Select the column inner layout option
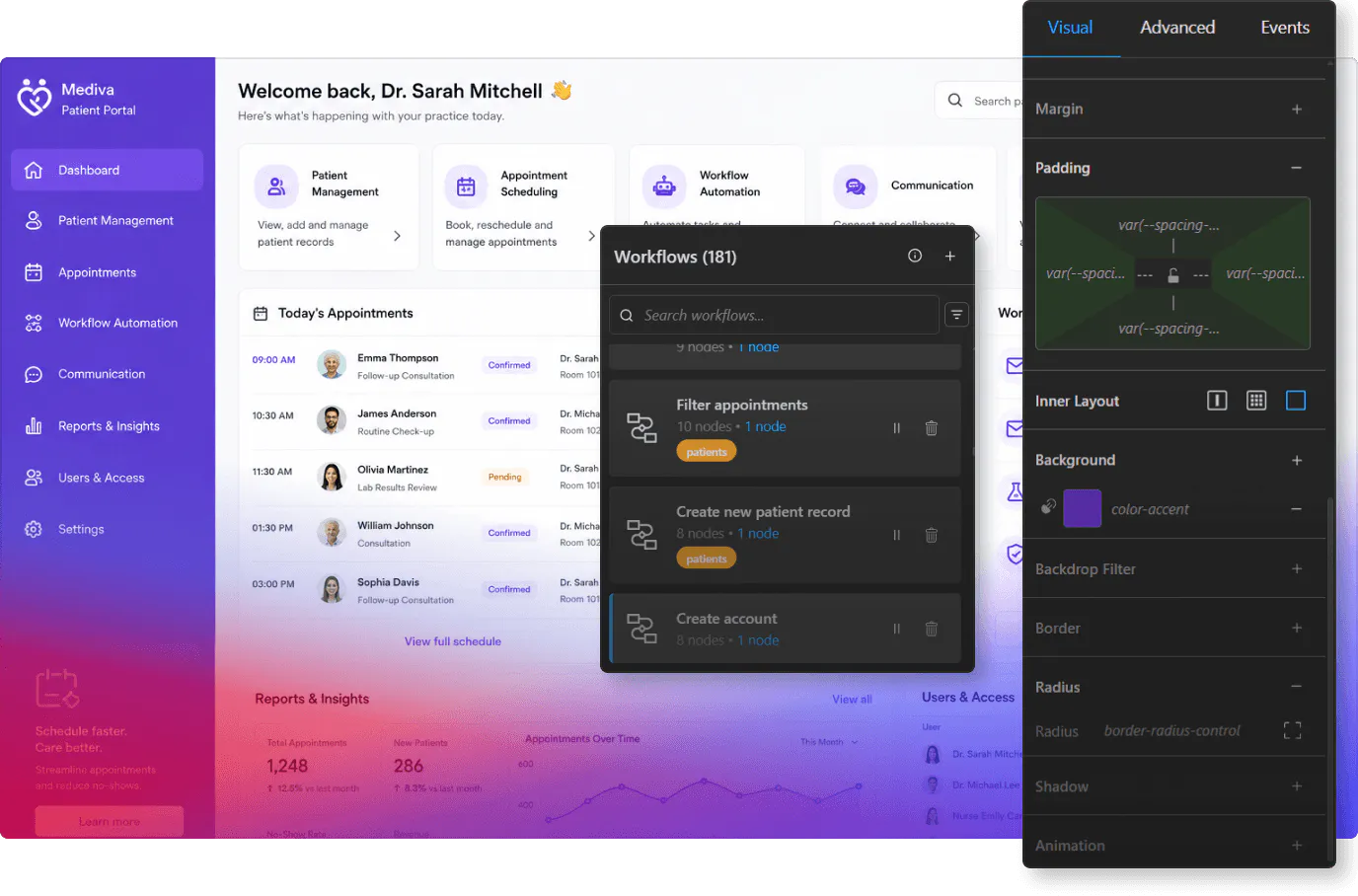Screen dimensions: 1358x896 [x=1217, y=400]
